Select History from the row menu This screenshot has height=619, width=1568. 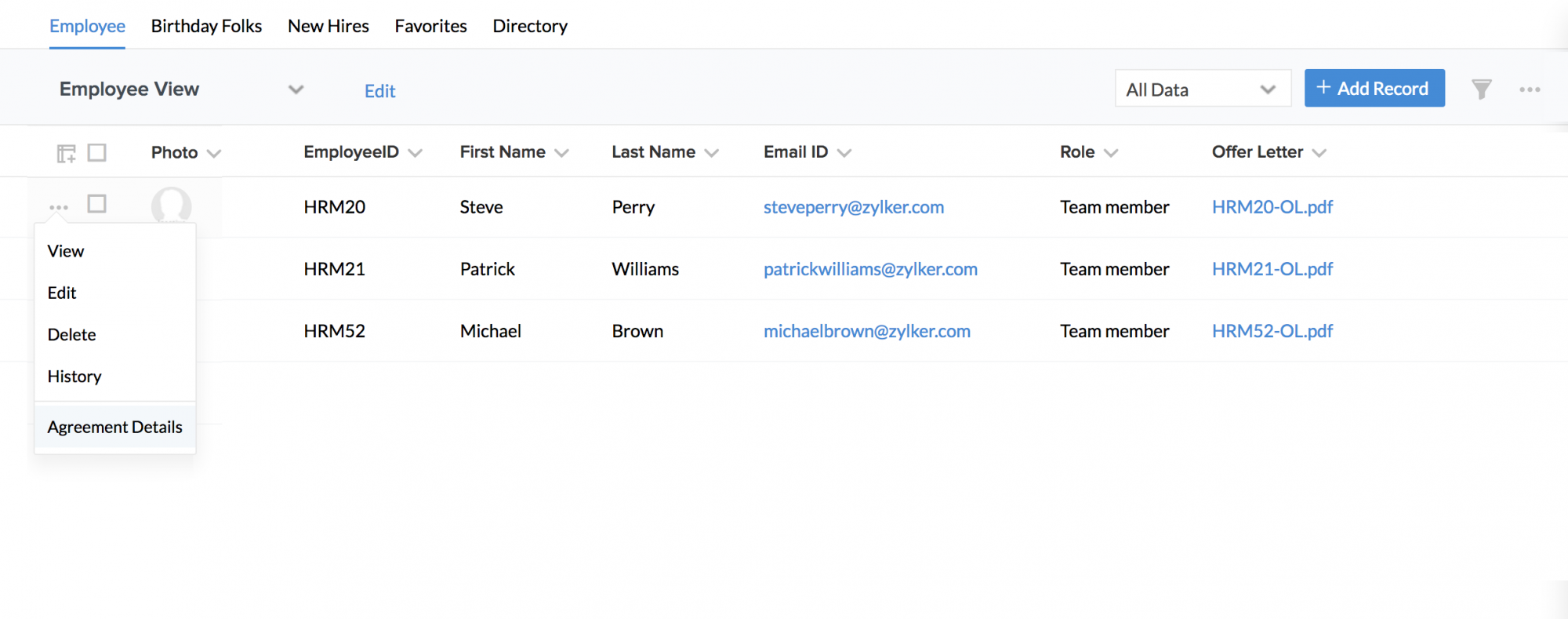[x=74, y=377]
